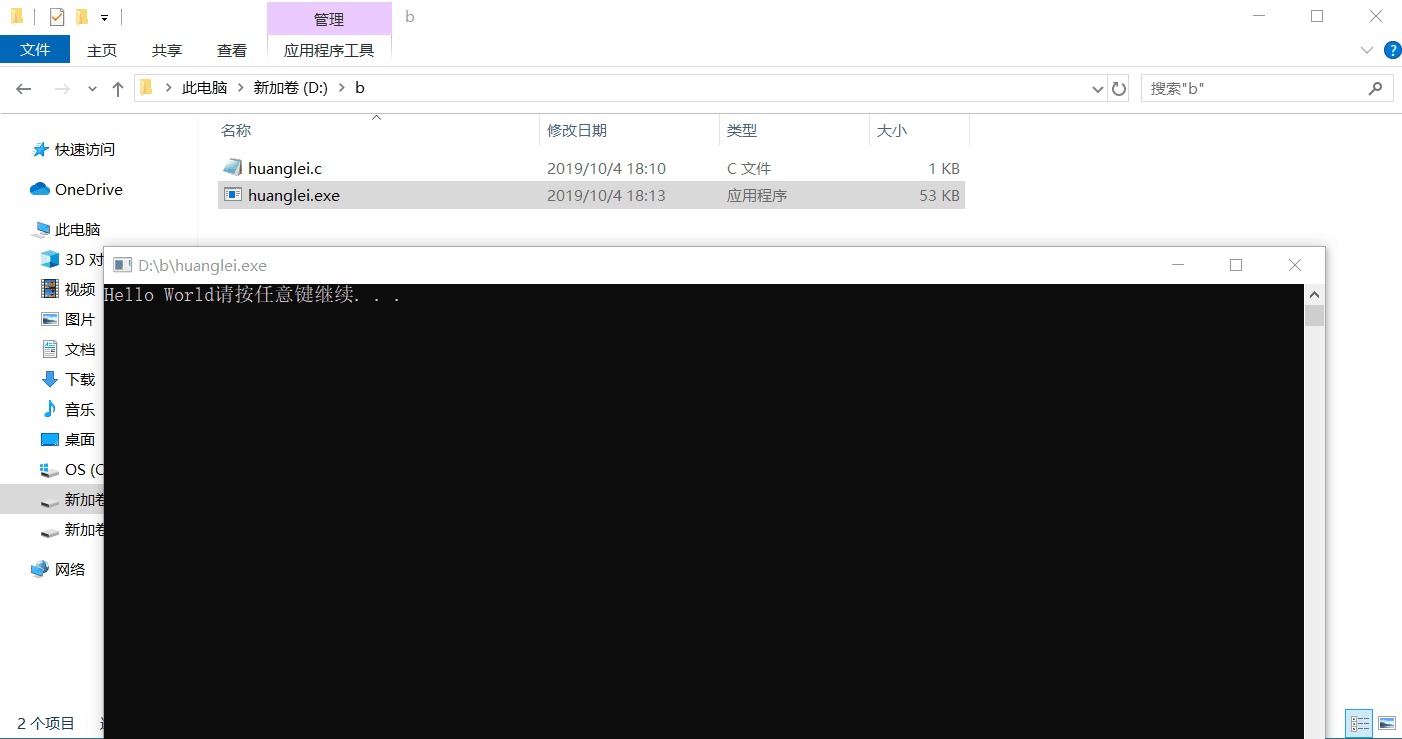Go back with the Back arrow
The width and height of the screenshot is (1402, 739).
click(x=25, y=89)
